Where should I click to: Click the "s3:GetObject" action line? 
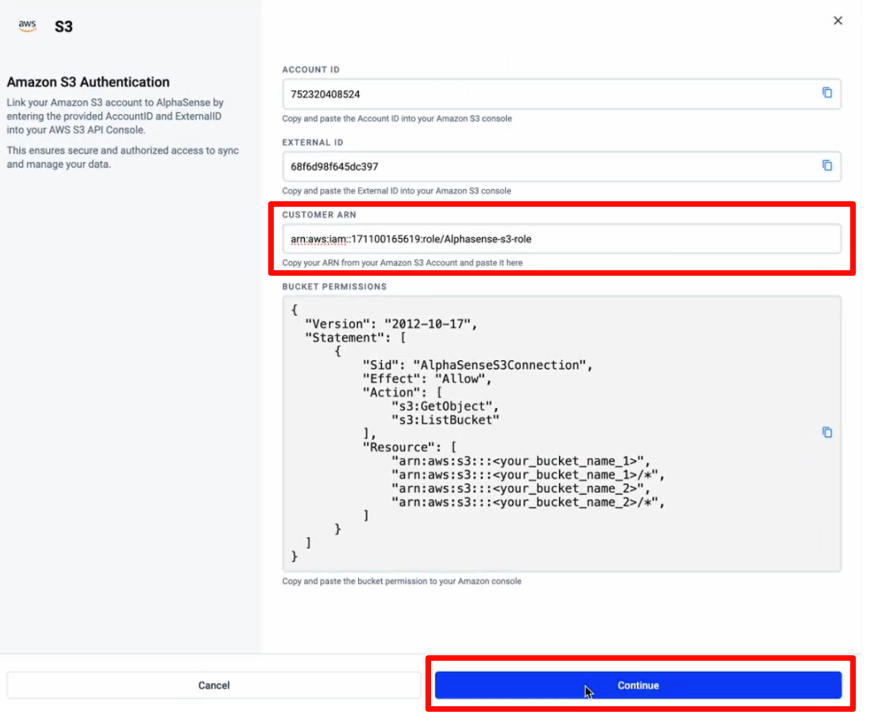[x=444, y=405]
